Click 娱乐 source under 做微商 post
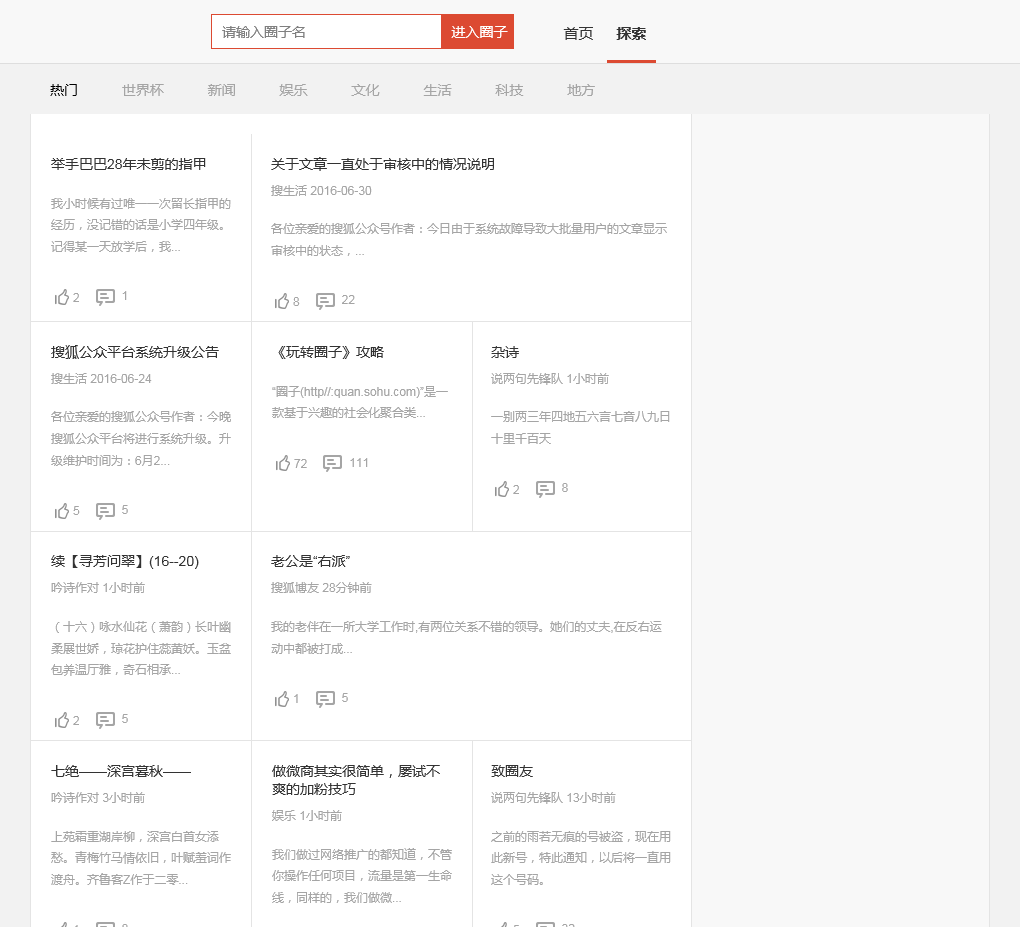Image resolution: width=1020 pixels, height=927 pixels. (283, 816)
